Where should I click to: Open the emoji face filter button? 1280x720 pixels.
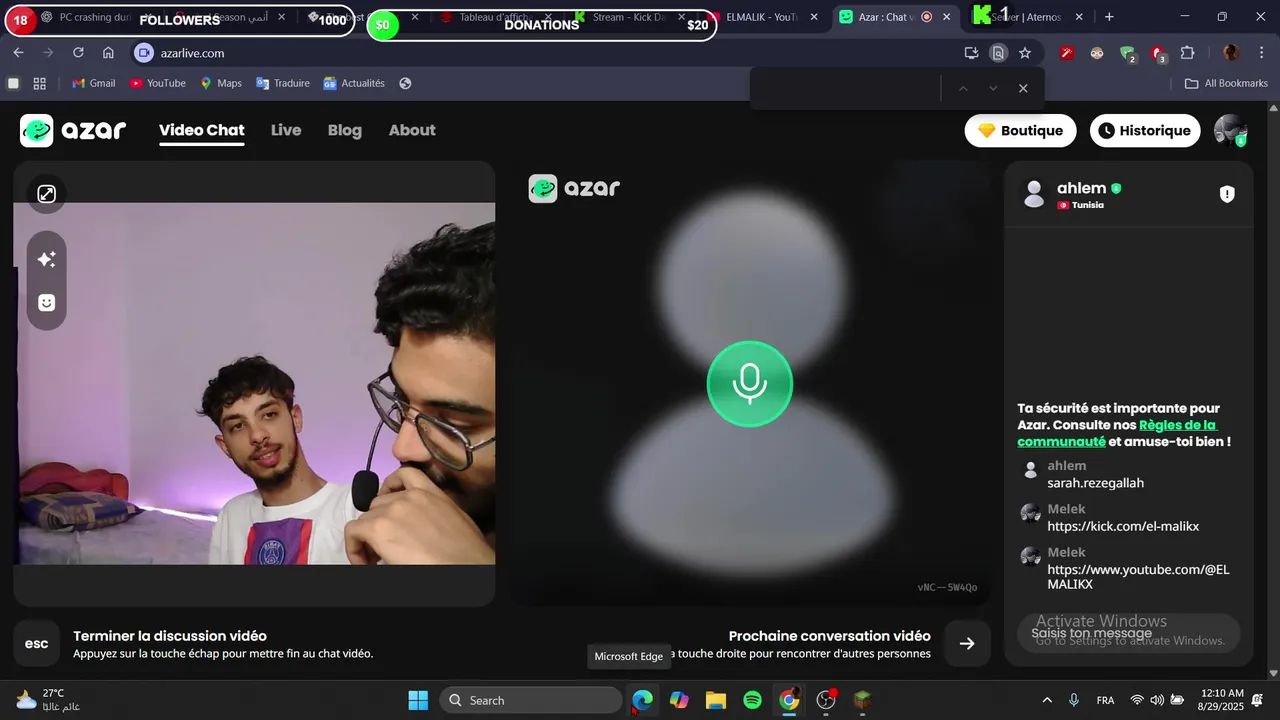click(x=46, y=302)
